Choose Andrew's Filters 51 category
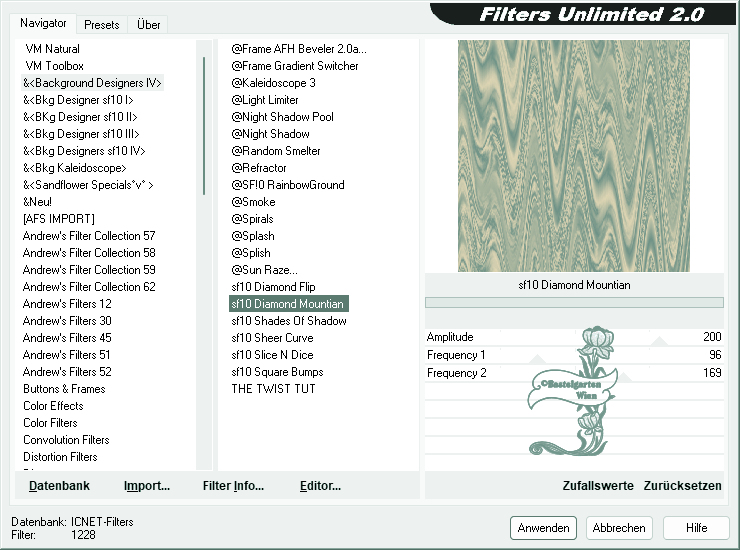Screen dimensions: 740x550 pos(67,355)
